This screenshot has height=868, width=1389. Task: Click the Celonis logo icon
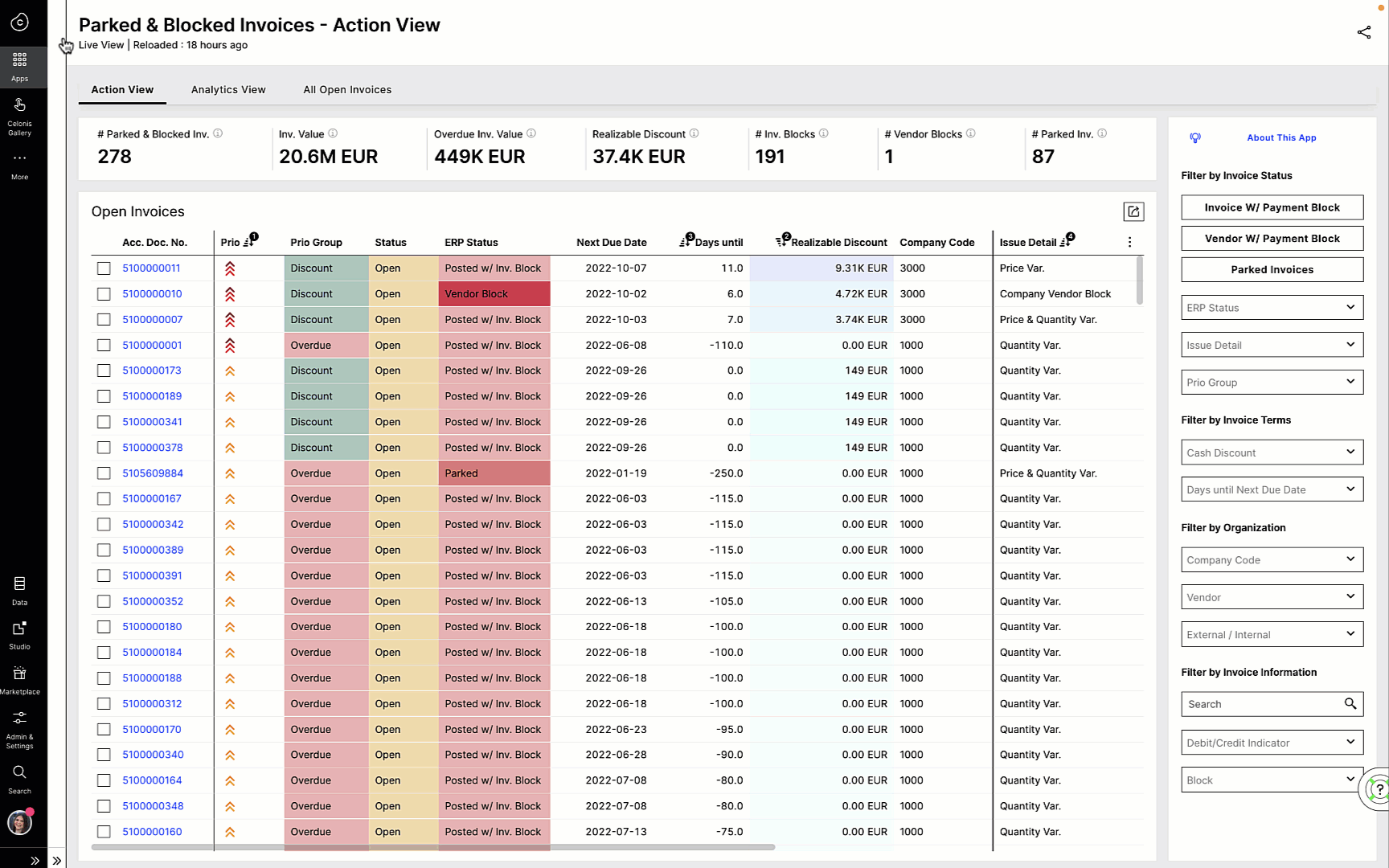pyautogui.click(x=19, y=22)
